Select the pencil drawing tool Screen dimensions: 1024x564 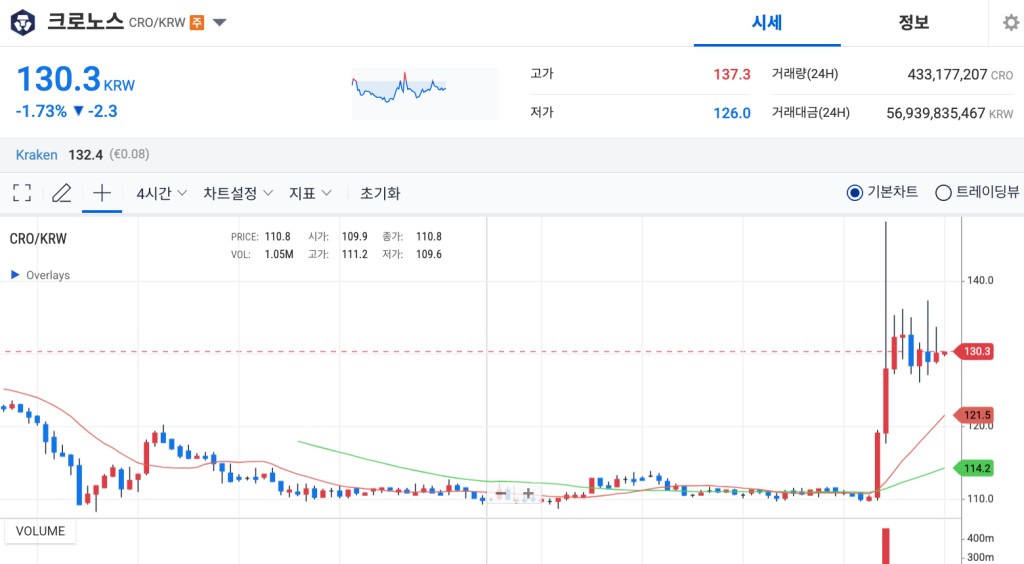pyautogui.click(x=61, y=193)
